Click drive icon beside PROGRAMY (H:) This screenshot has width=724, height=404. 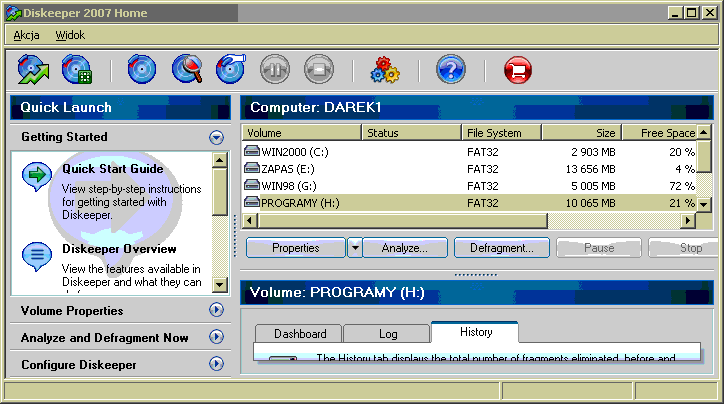(x=252, y=202)
